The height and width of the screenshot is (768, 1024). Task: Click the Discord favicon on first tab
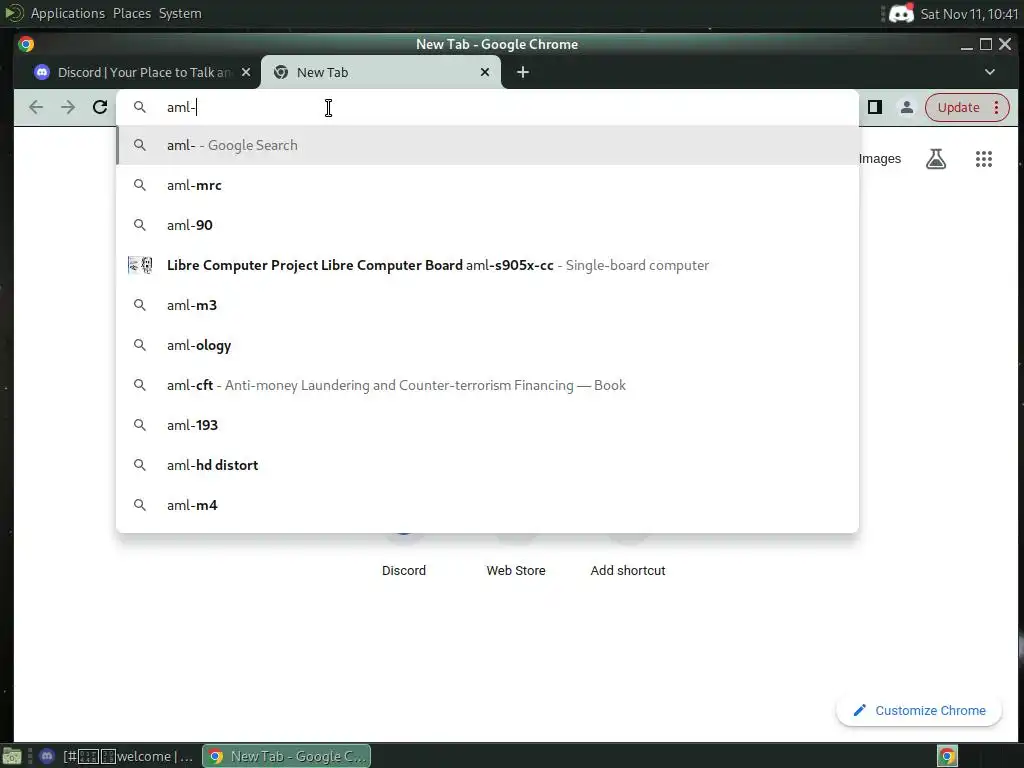pos(42,72)
